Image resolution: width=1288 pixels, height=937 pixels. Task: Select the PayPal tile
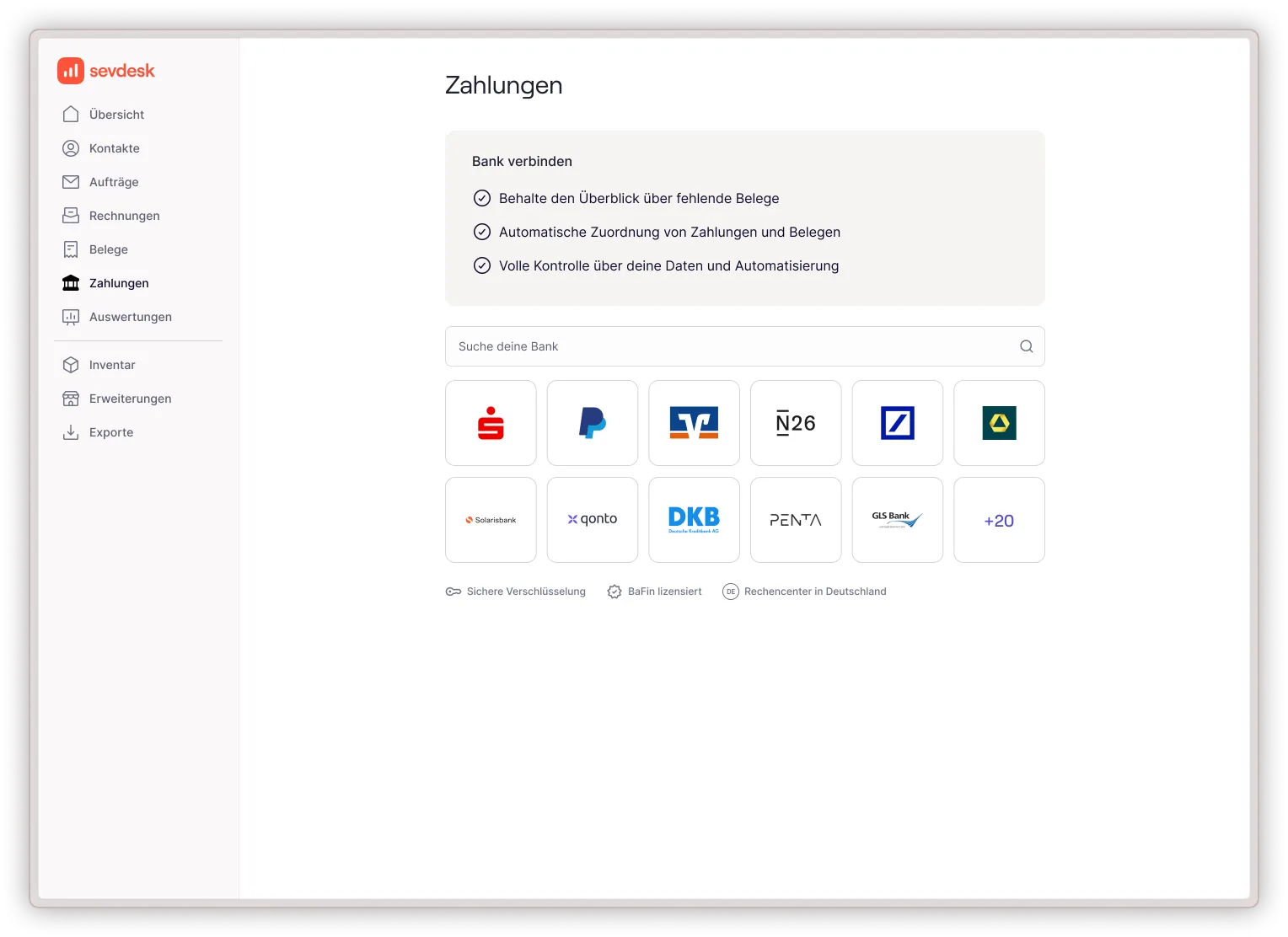(x=593, y=423)
